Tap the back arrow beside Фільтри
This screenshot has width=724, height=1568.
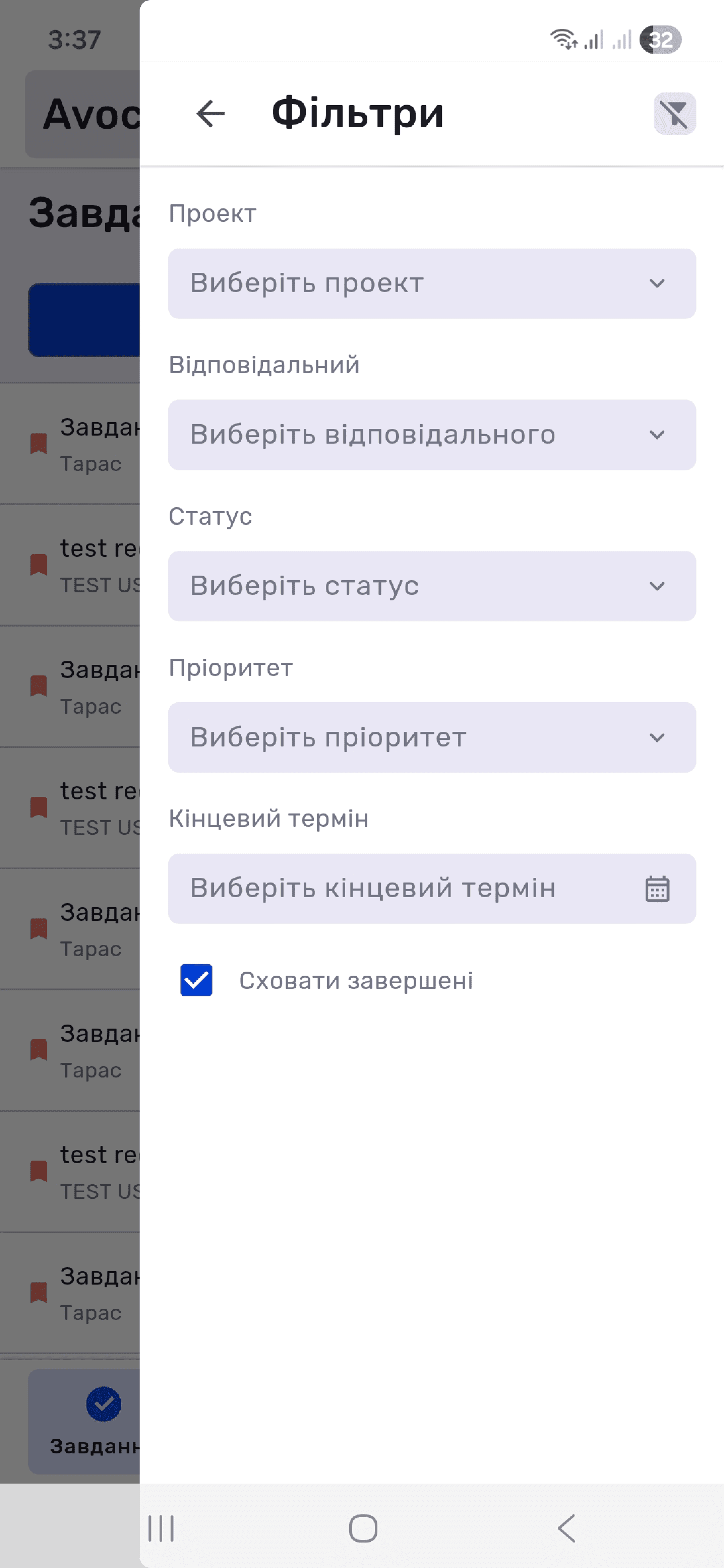coord(211,114)
